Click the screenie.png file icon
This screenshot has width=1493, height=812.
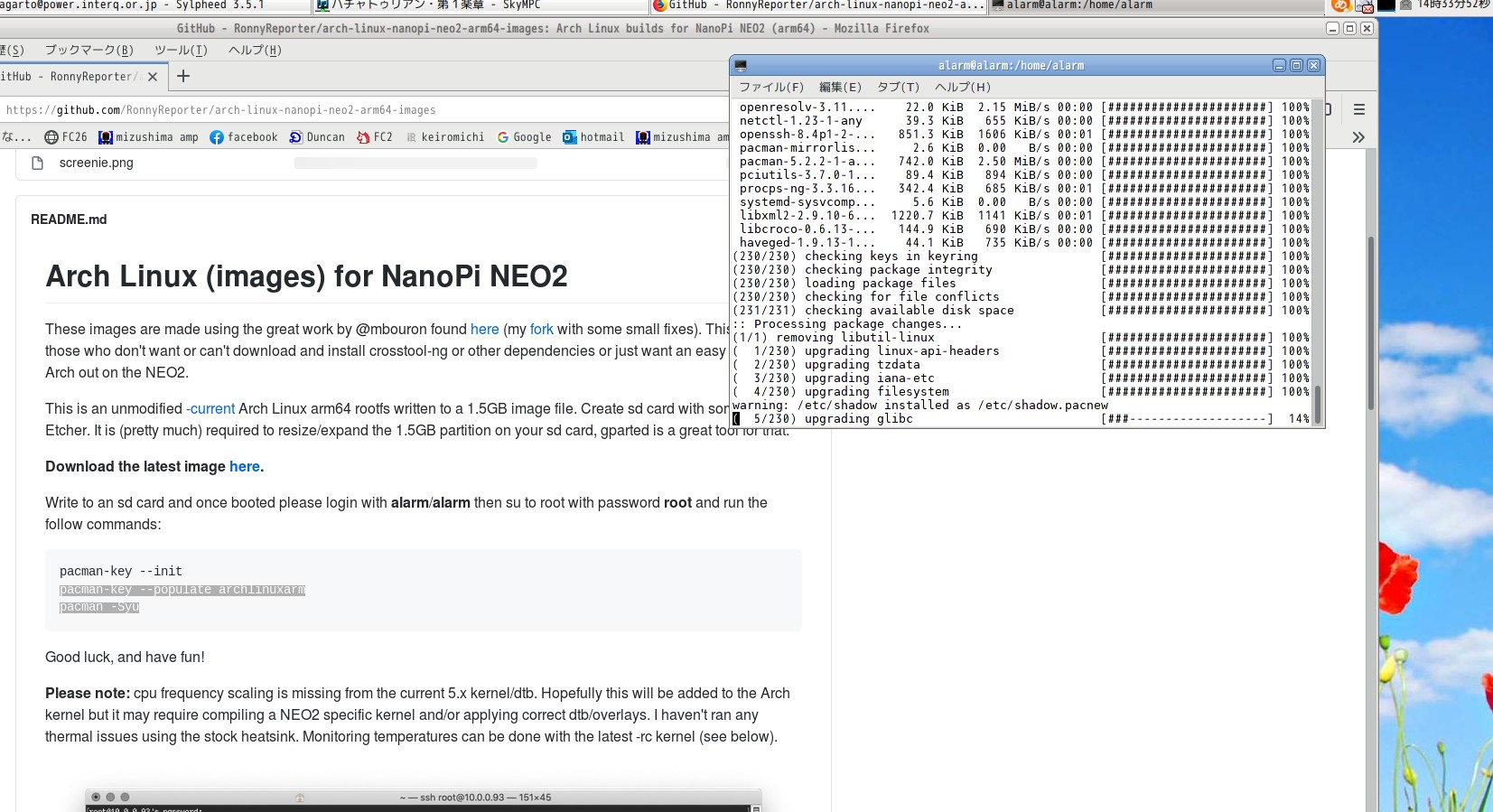[38, 163]
